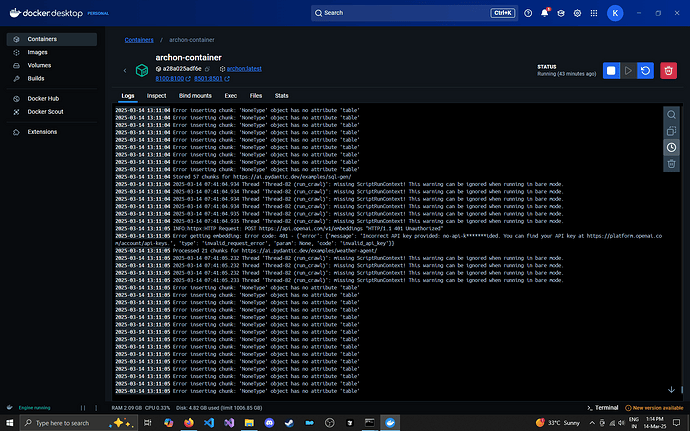Open Volumes in the sidebar
690x431 pixels.
[52, 66]
